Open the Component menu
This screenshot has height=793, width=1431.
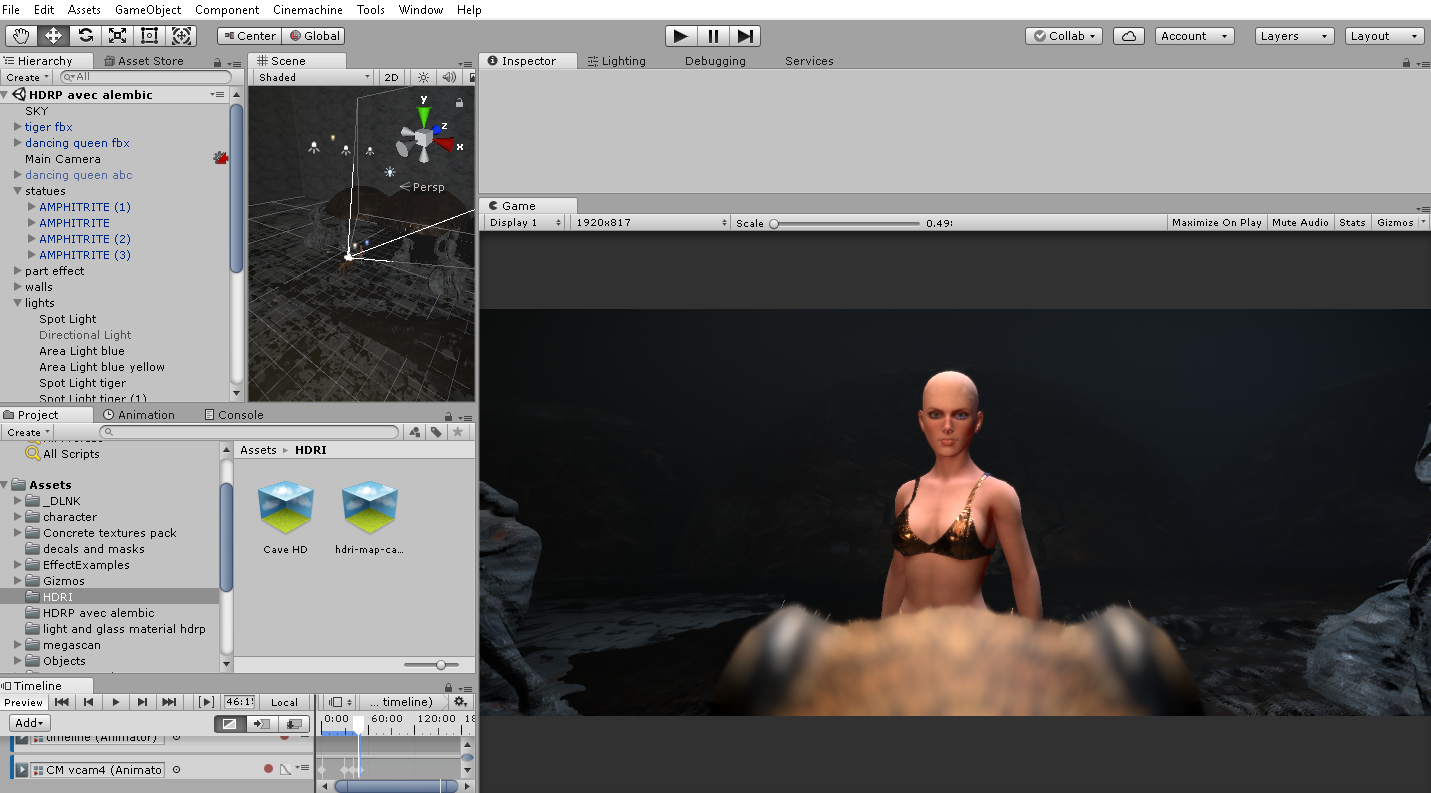click(x=227, y=10)
